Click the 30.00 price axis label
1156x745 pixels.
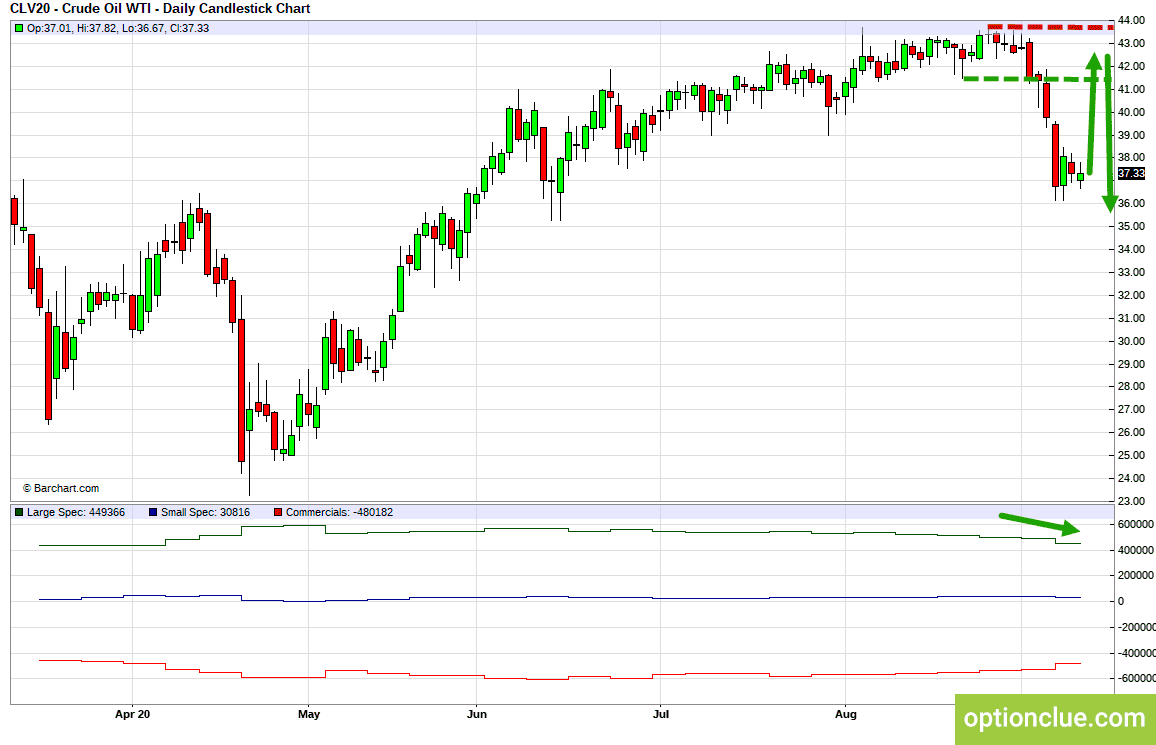tap(1132, 341)
